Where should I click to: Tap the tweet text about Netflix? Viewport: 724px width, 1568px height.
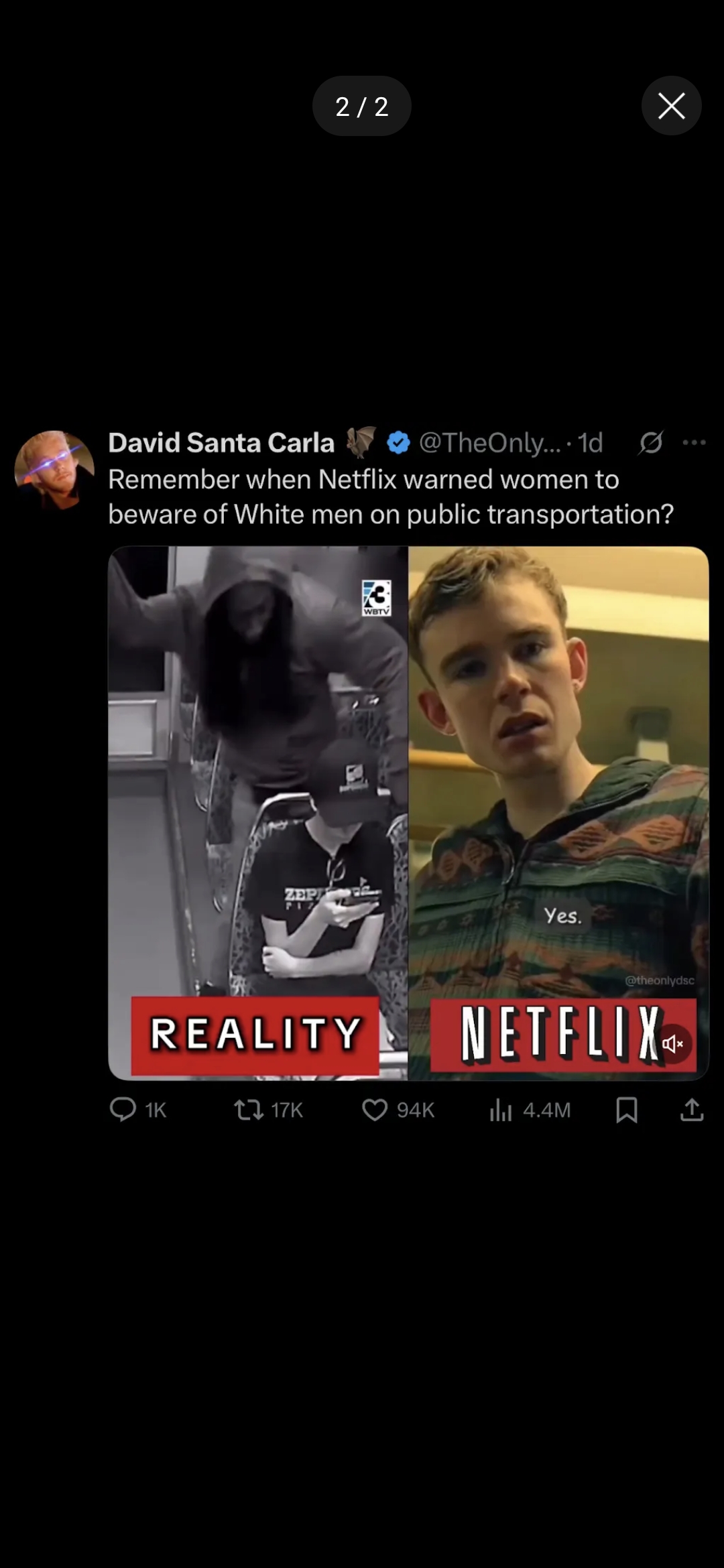(x=391, y=497)
